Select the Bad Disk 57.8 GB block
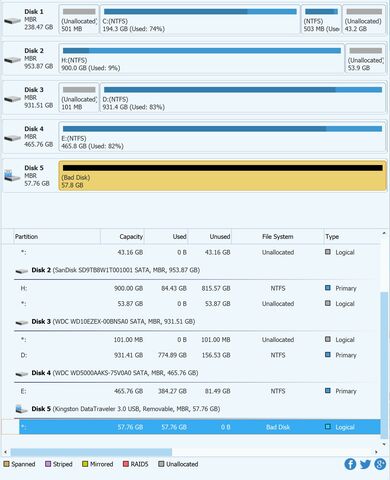Image resolution: width=390 pixels, height=480 pixels. (222, 176)
